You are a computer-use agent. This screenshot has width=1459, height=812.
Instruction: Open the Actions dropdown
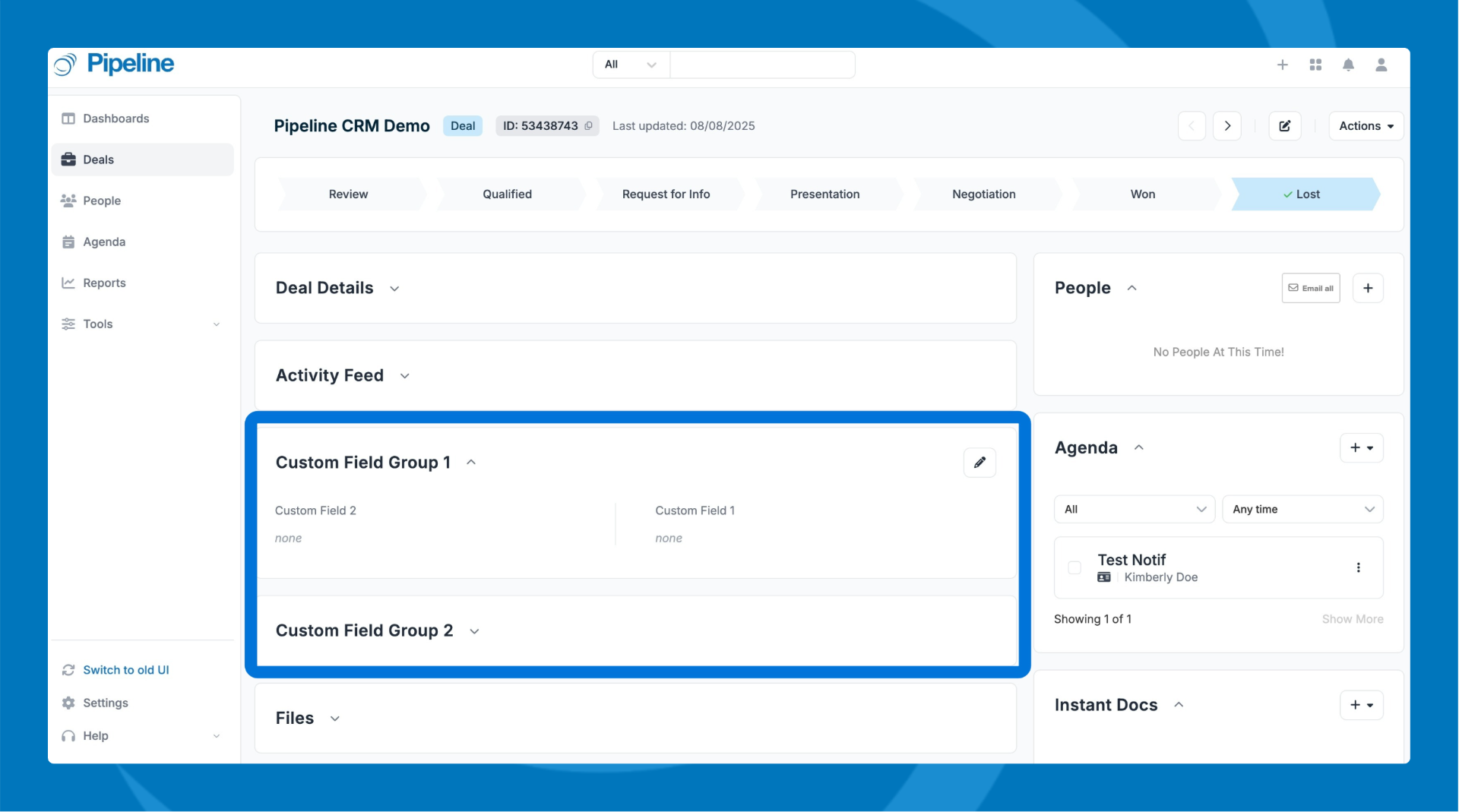[1366, 126]
